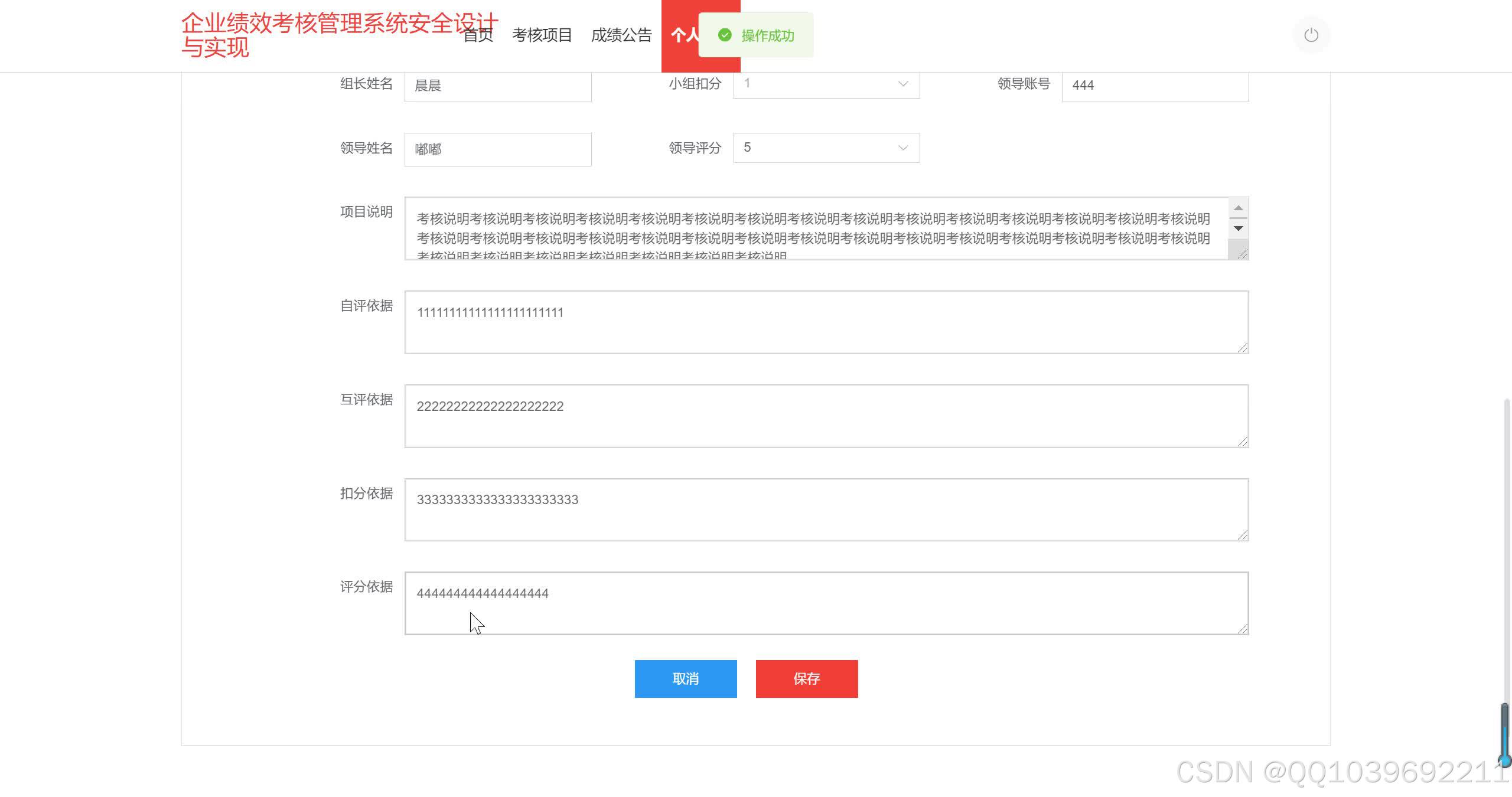Click the page vertical scrollbar thumb
This screenshot has height=797, width=1512.
point(1505,732)
